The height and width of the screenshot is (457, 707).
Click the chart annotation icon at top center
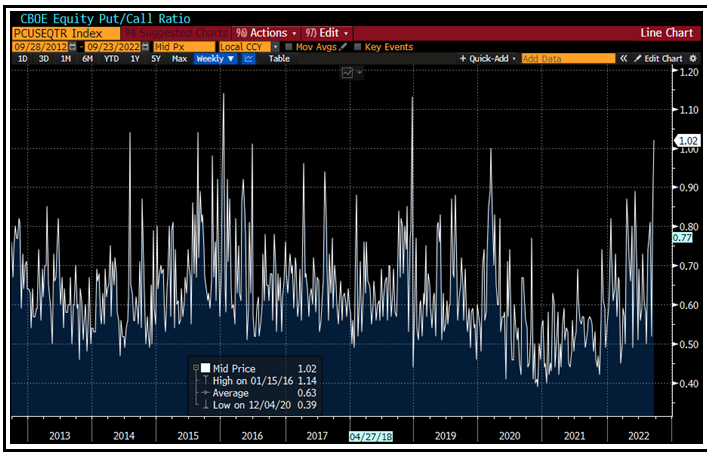pos(347,72)
